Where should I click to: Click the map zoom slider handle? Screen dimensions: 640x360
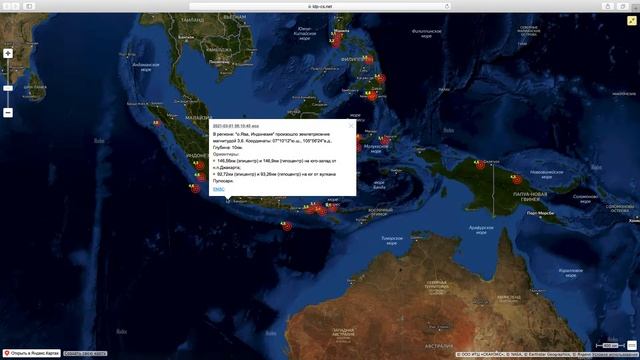8,88
